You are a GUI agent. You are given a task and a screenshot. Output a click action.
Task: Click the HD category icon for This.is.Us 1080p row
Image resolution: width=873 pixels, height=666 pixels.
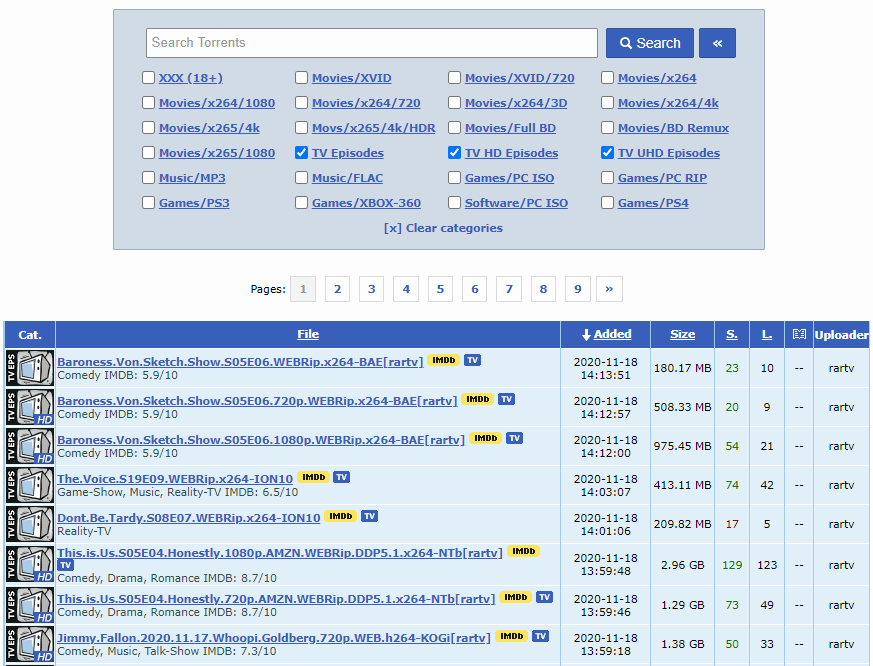pos(30,565)
